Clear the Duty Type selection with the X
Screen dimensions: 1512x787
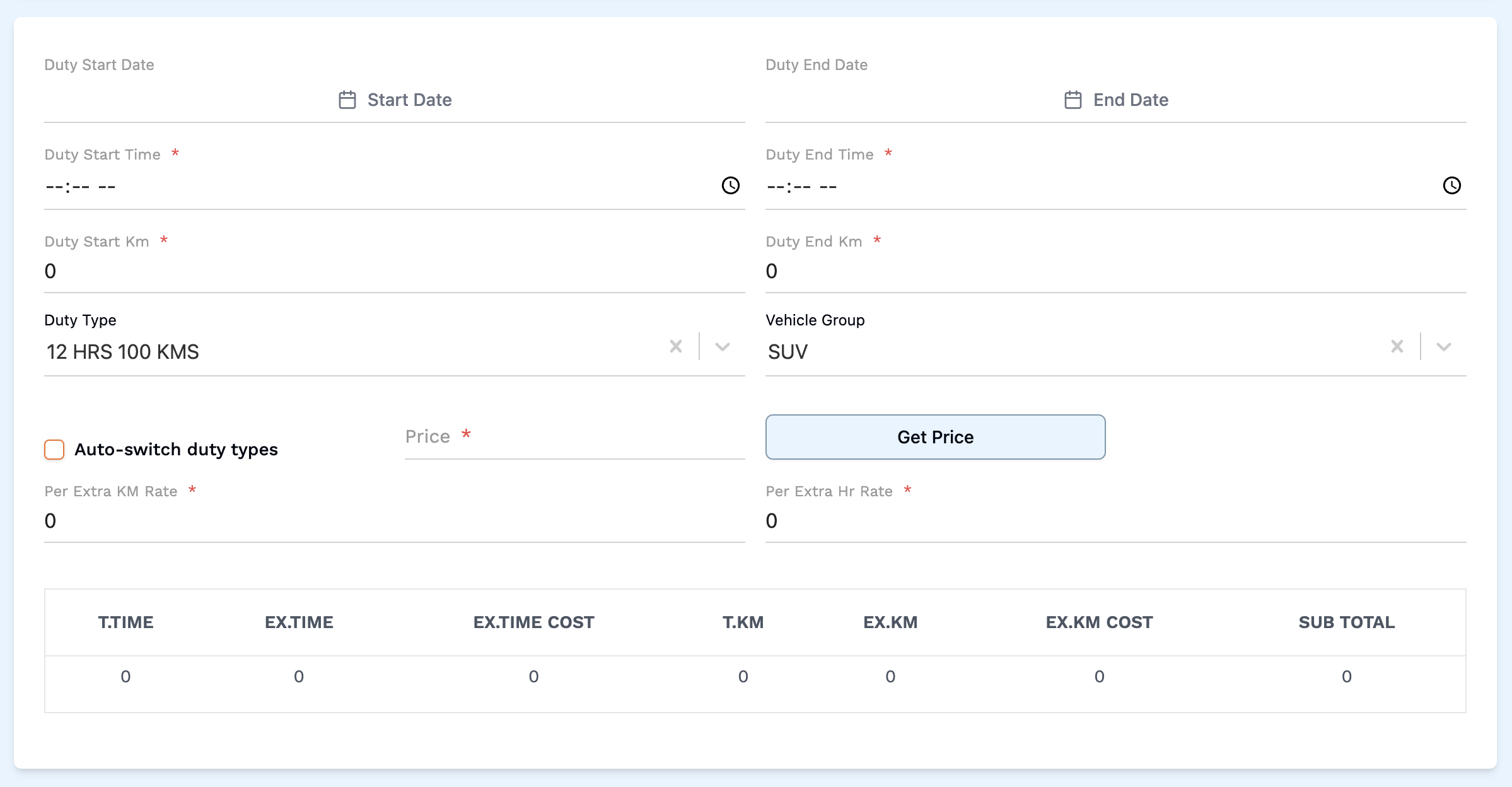click(676, 346)
